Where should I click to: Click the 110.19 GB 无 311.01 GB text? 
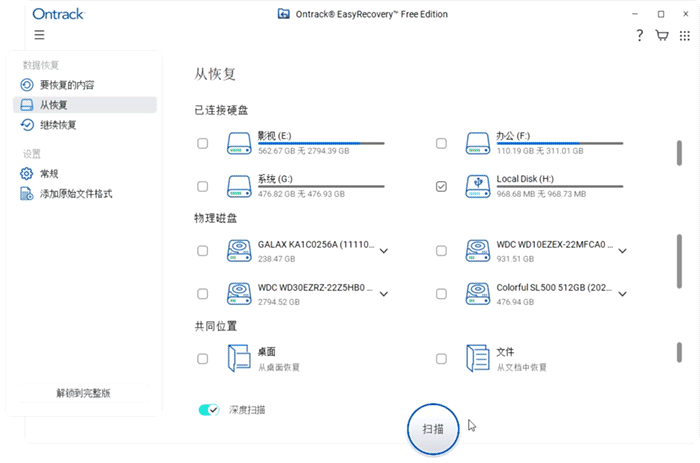click(x=540, y=151)
